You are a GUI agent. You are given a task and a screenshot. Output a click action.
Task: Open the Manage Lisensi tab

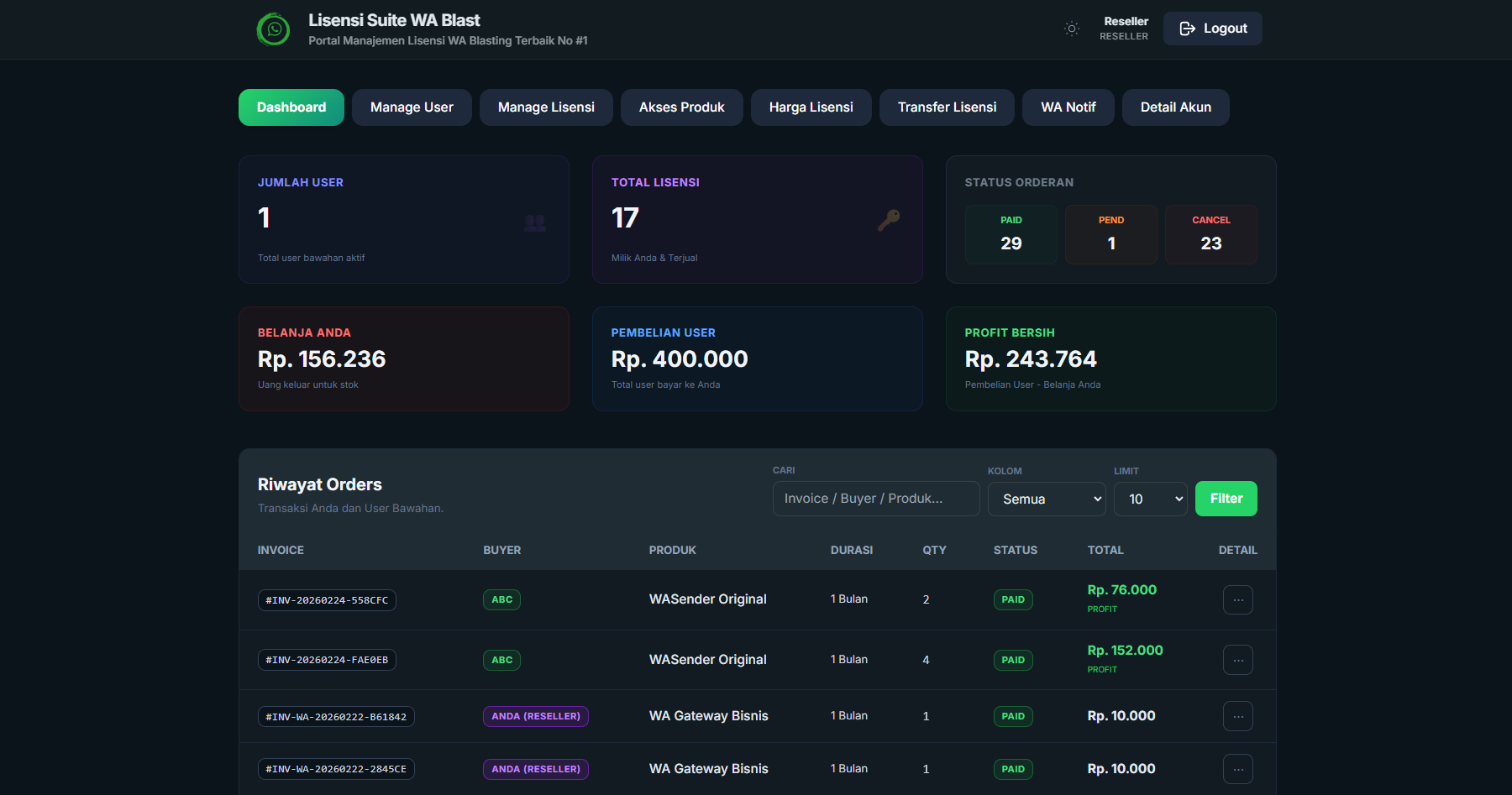coord(546,107)
